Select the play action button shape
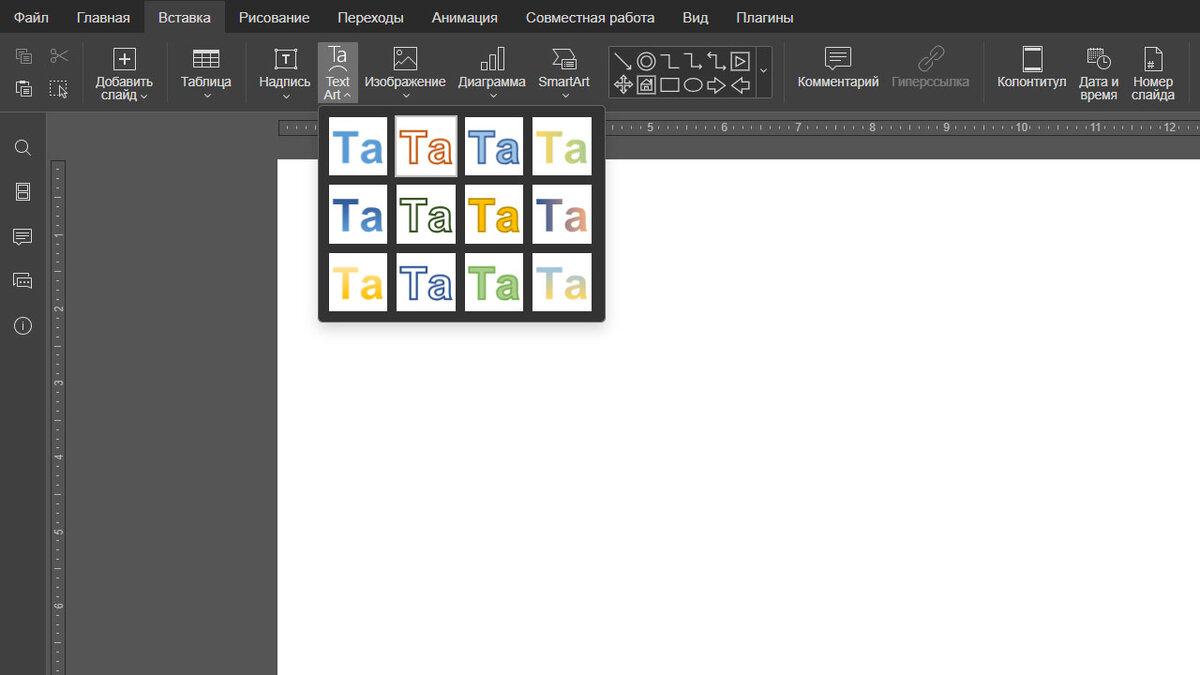The height and width of the screenshot is (675, 1200). tap(740, 62)
